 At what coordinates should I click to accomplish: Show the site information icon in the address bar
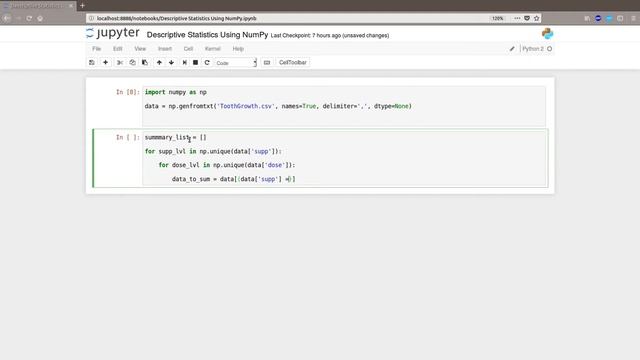91,18
